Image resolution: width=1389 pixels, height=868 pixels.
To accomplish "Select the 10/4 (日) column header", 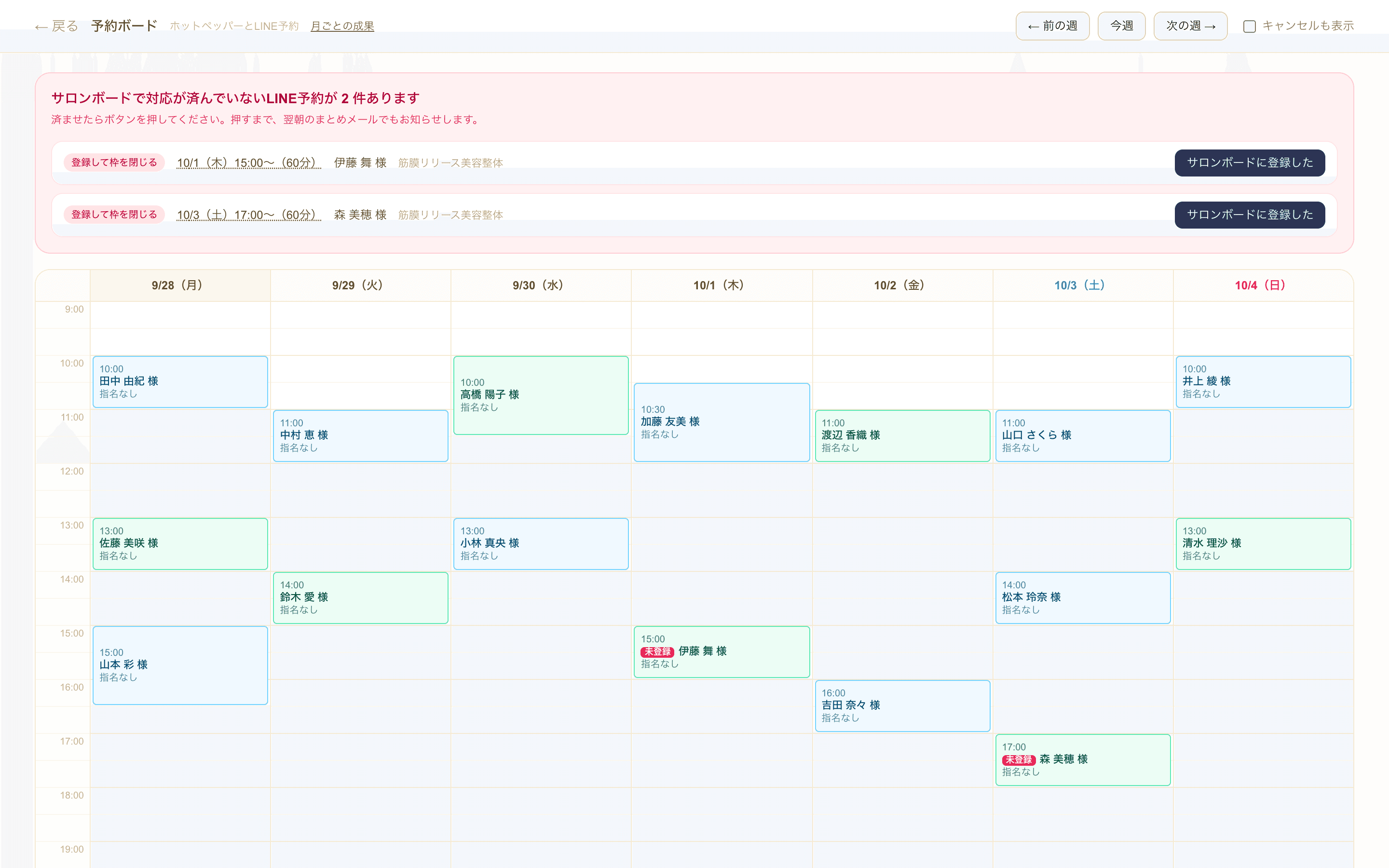I will 1263,285.
